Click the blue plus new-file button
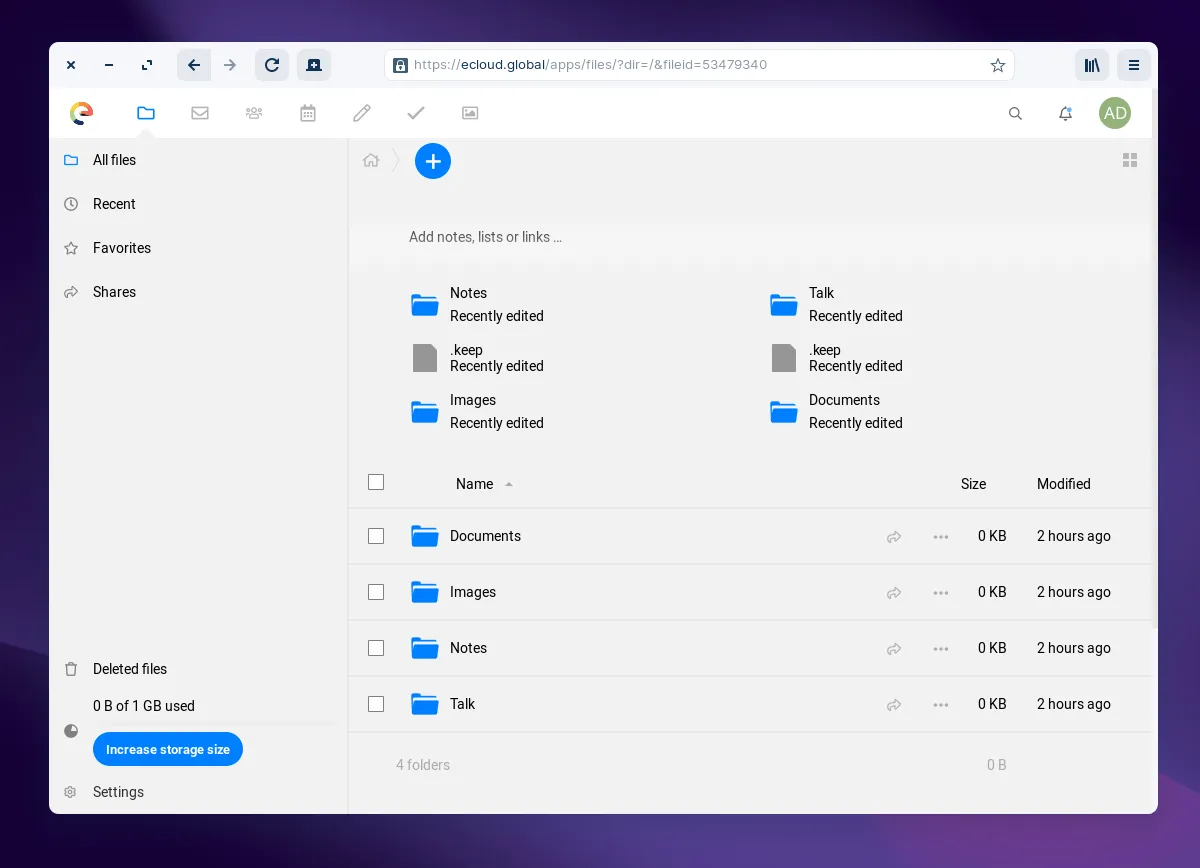The width and height of the screenshot is (1200, 868). click(x=433, y=161)
